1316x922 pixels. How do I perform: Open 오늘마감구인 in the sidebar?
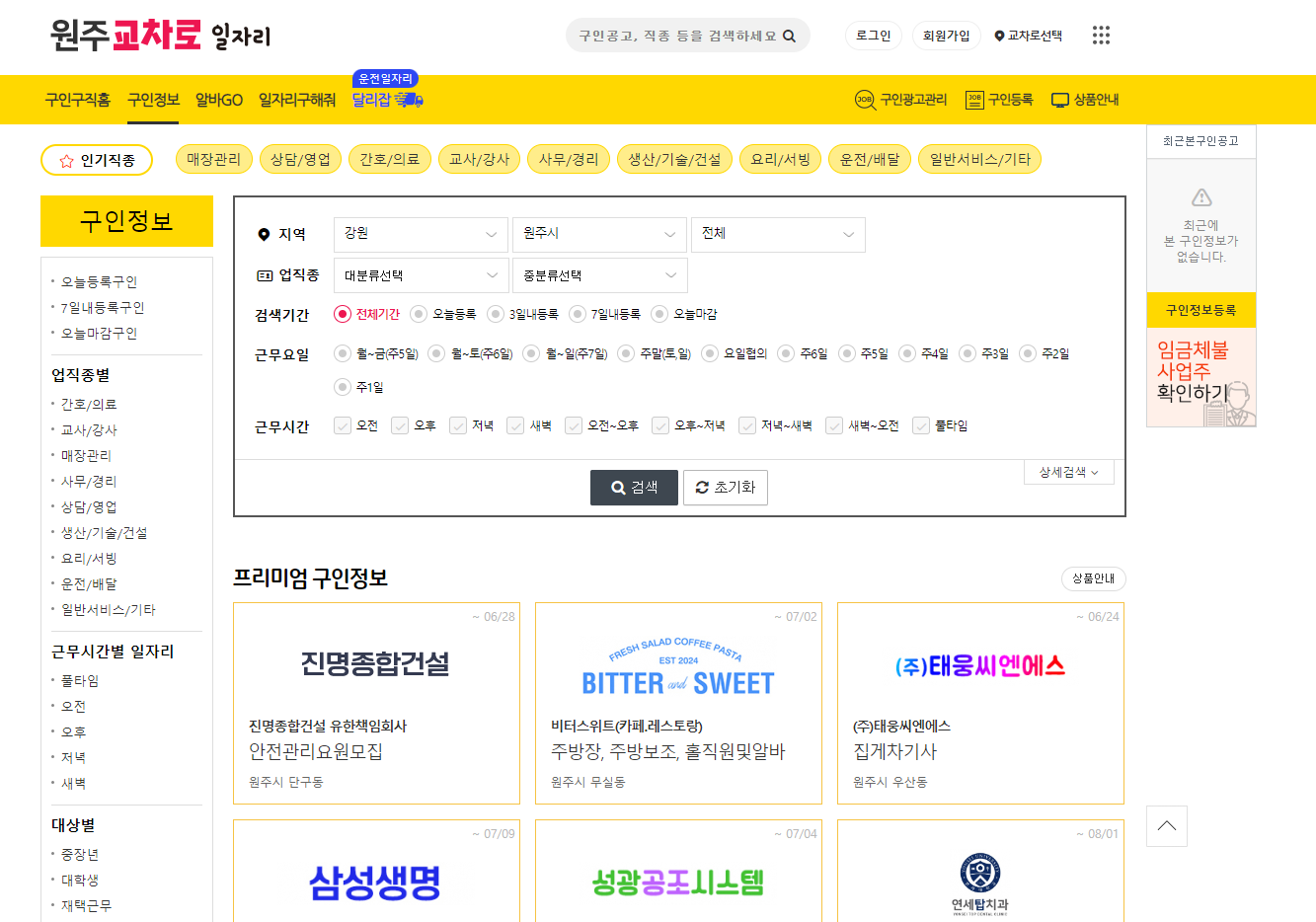(x=99, y=334)
